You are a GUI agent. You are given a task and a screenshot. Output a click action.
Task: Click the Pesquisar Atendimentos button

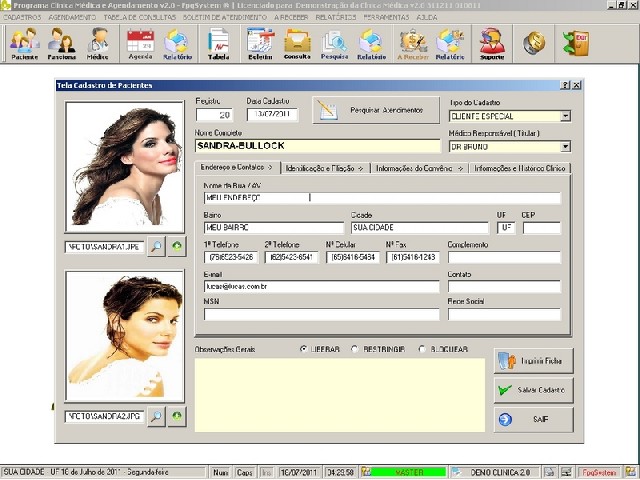[376, 110]
